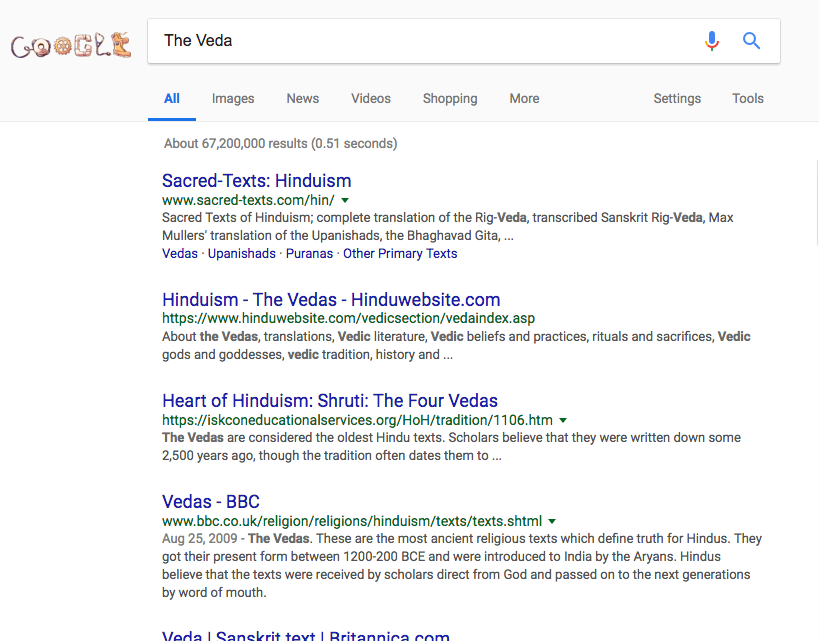This screenshot has width=819, height=641.
Task: Follow the Puranas sitelink
Action: pos(309,254)
